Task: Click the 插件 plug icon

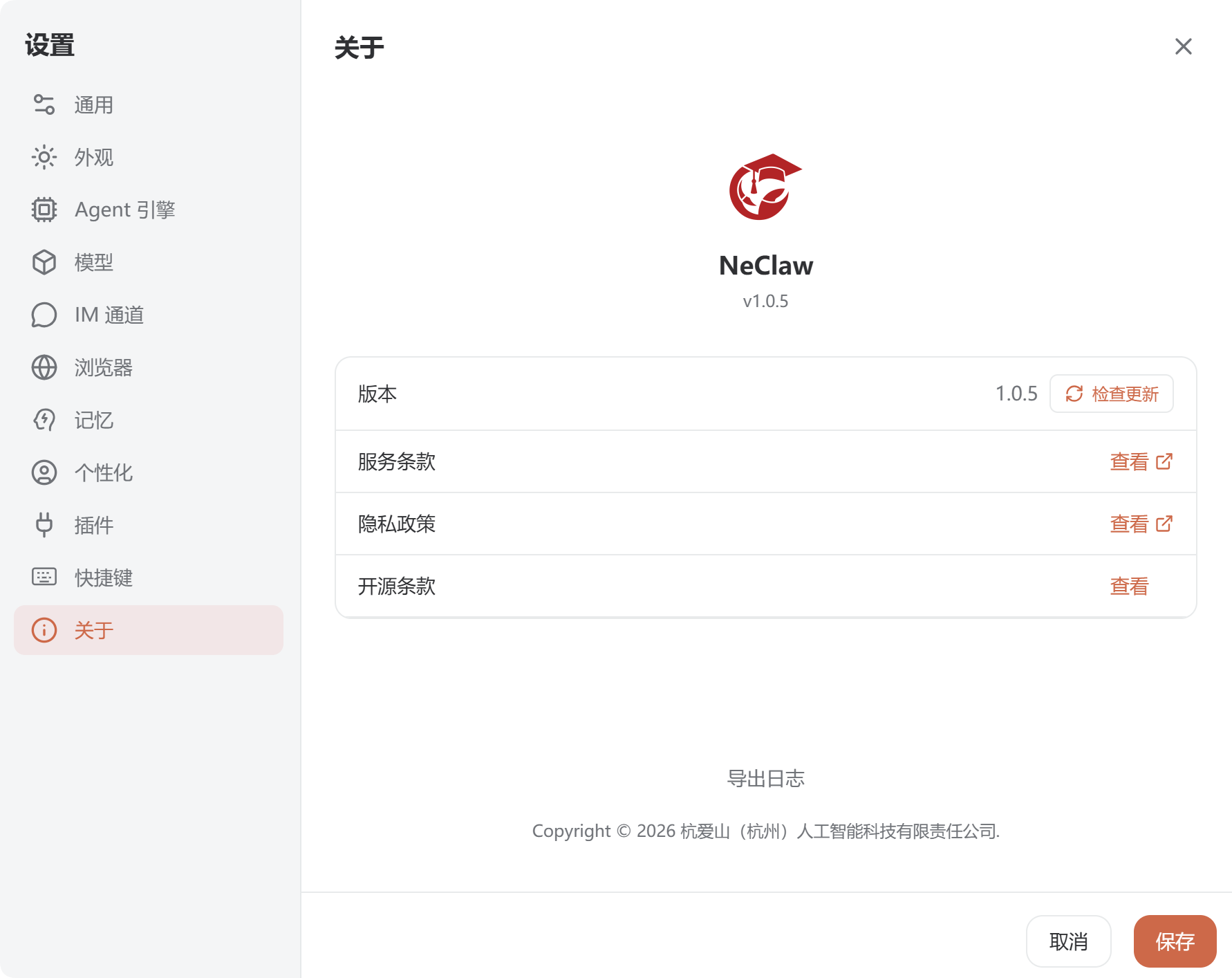Action: [x=44, y=525]
